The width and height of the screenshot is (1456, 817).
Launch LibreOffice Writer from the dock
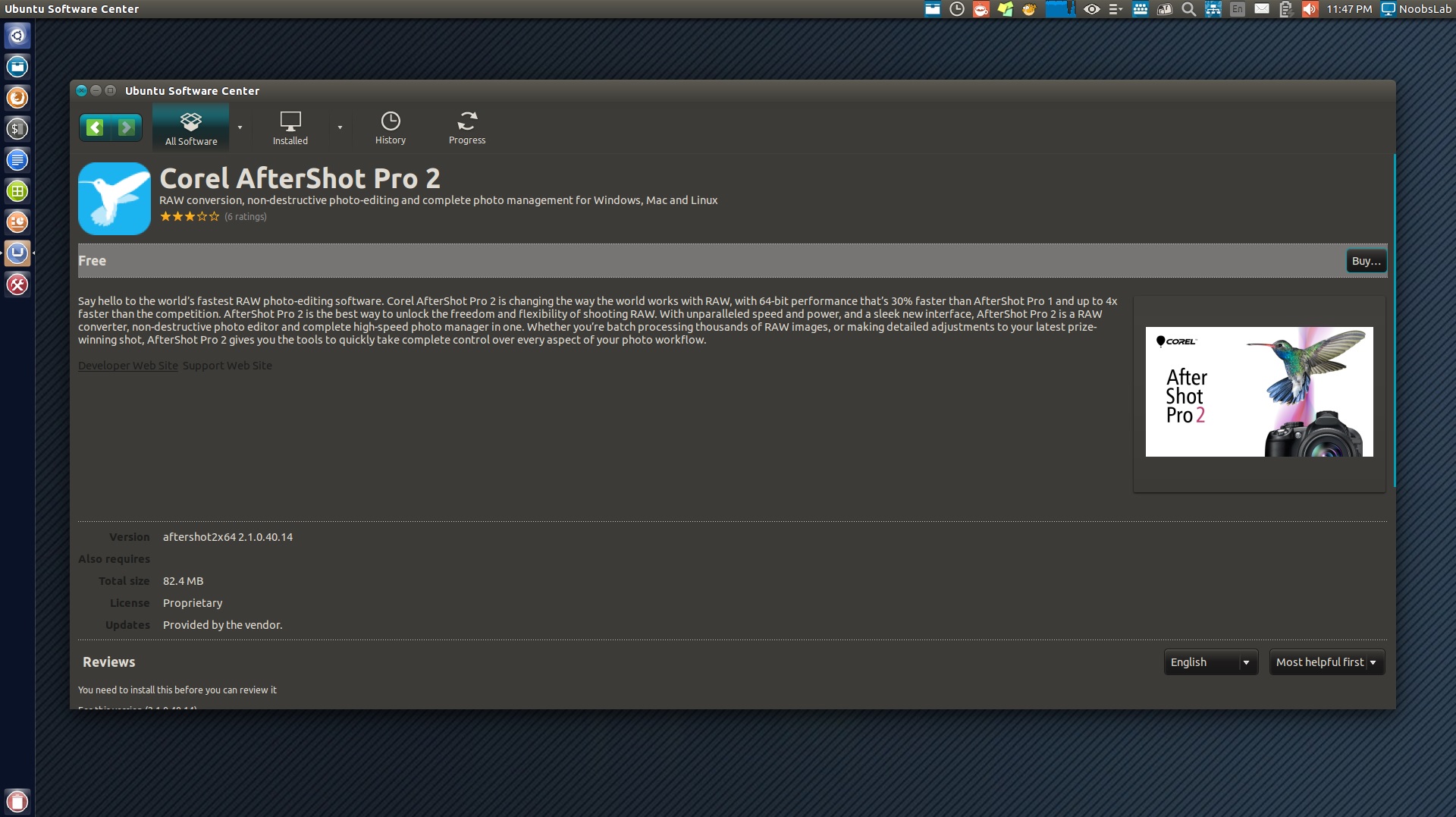[x=17, y=160]
